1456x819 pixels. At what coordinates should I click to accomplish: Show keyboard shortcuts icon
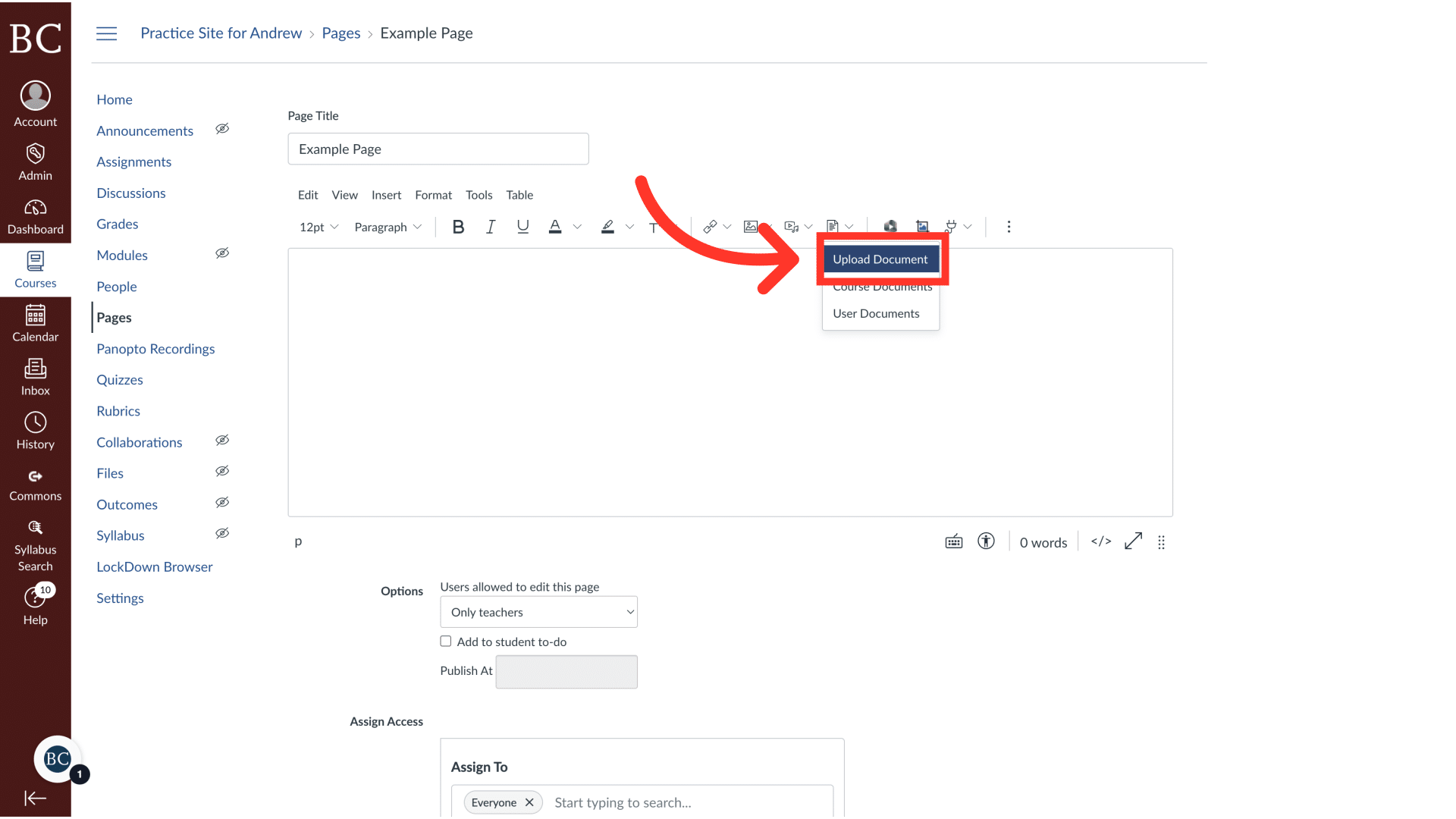(954, 541)
